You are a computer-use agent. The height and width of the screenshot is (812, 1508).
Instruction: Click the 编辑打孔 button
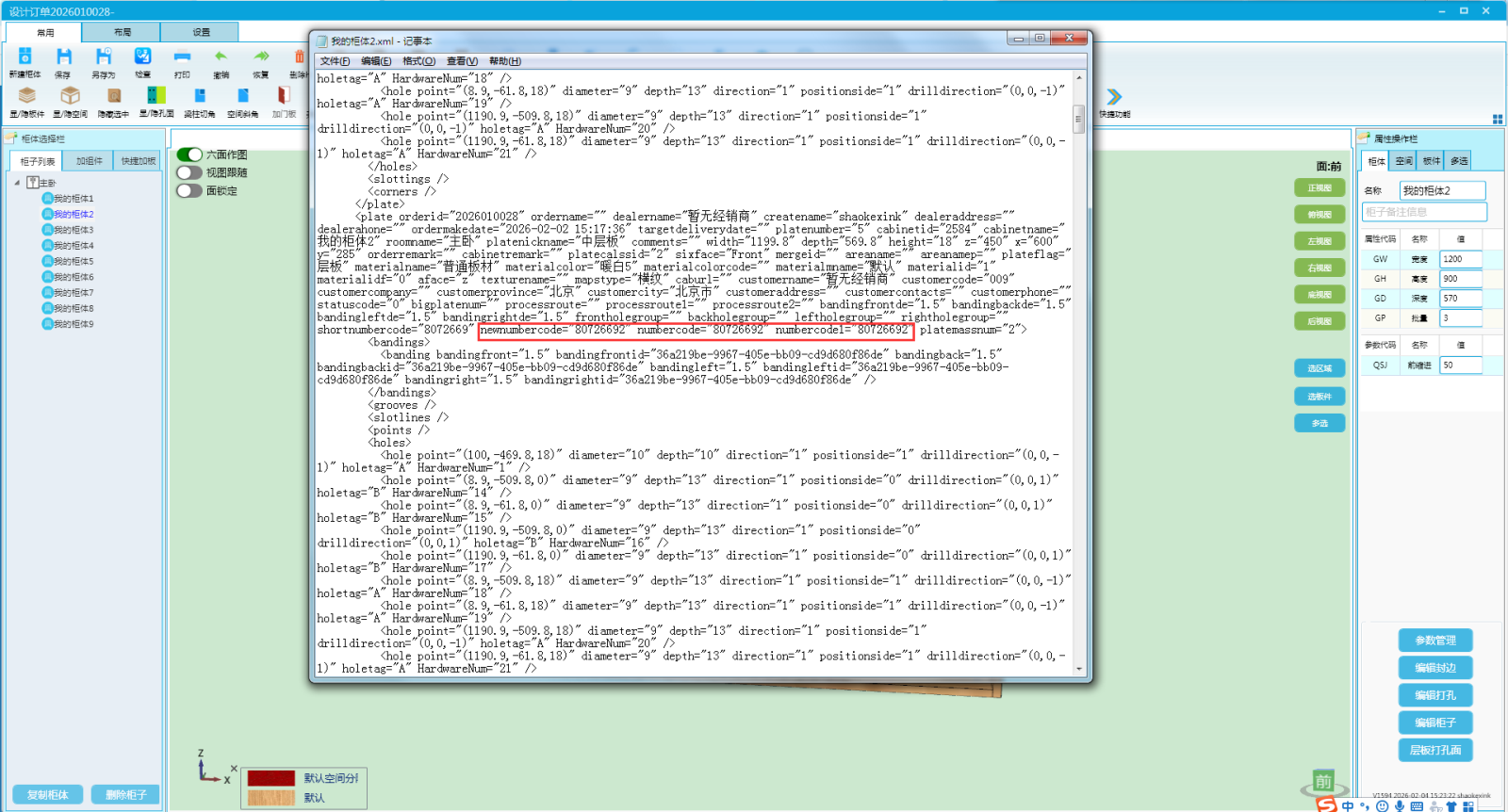pos(1435,695)
